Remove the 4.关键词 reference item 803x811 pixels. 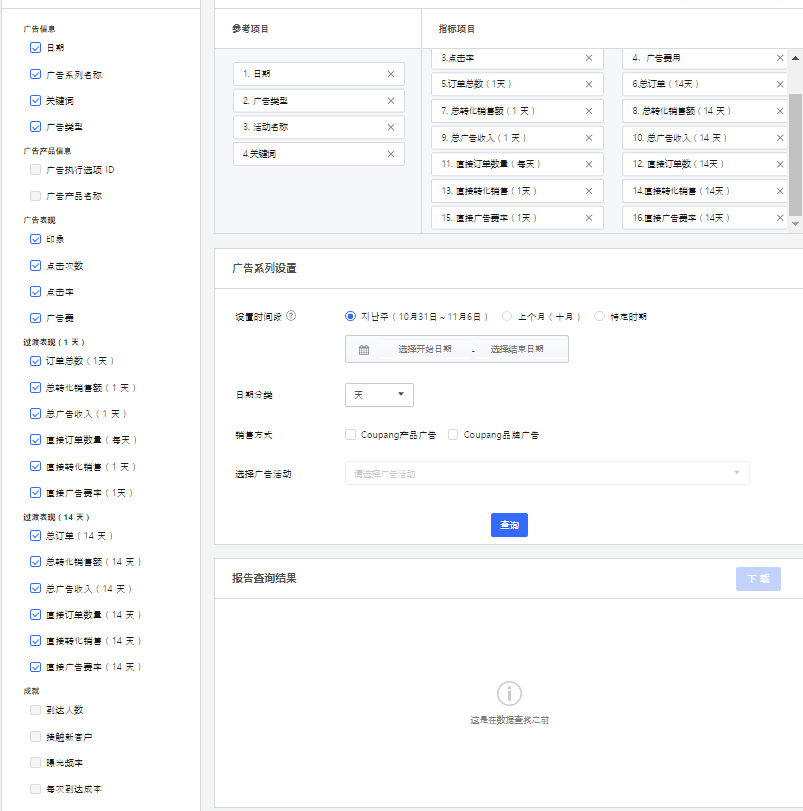coord(391,154)
